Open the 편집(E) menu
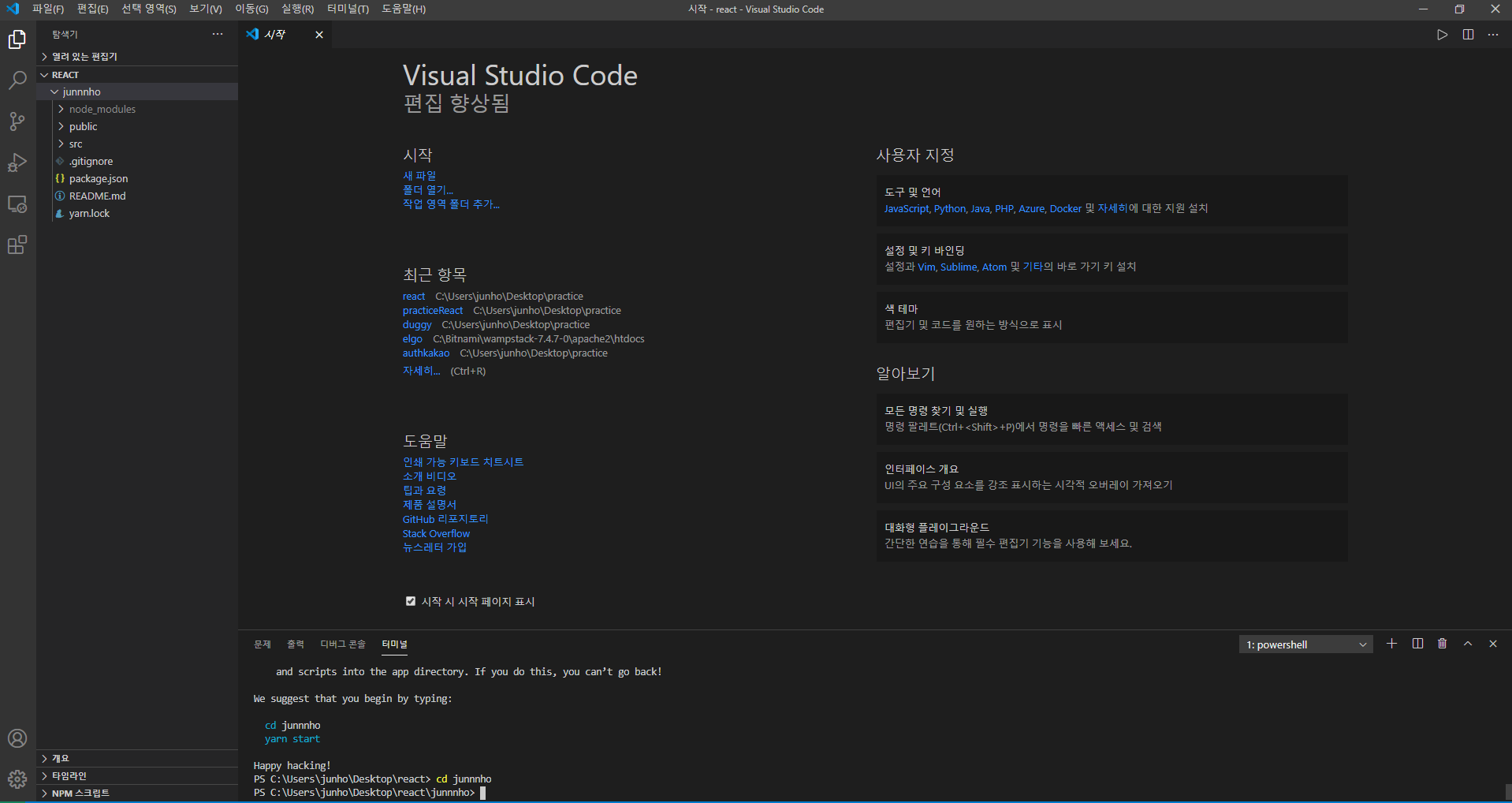The height and width of the screenshot is (803, 1512). (93, 9)
